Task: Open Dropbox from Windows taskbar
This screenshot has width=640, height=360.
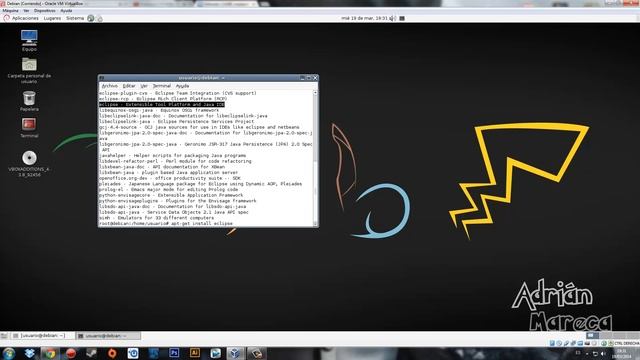Action: tap(29, 353)
